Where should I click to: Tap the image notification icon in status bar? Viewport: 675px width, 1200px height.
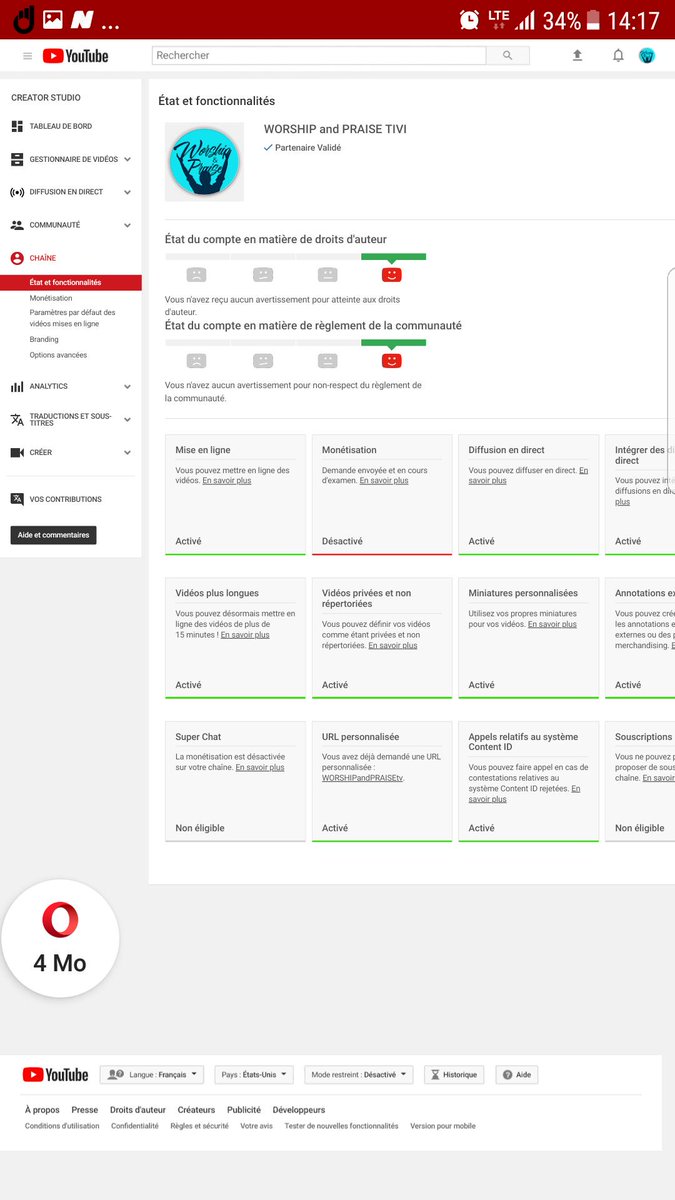(x=52, y=20)
